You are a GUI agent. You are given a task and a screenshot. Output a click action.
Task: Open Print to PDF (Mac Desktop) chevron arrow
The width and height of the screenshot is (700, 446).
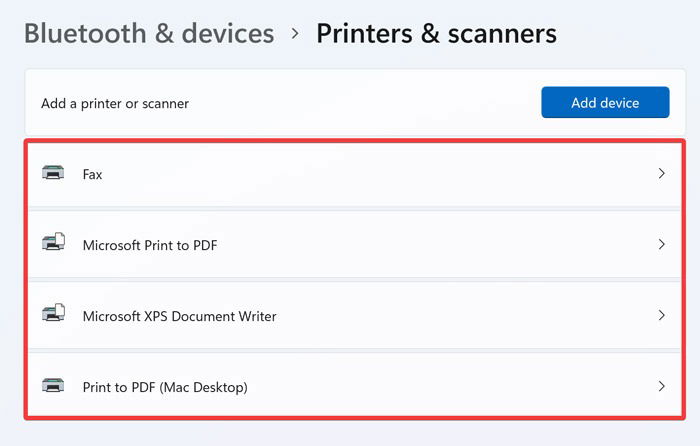(x=662, y=386)
